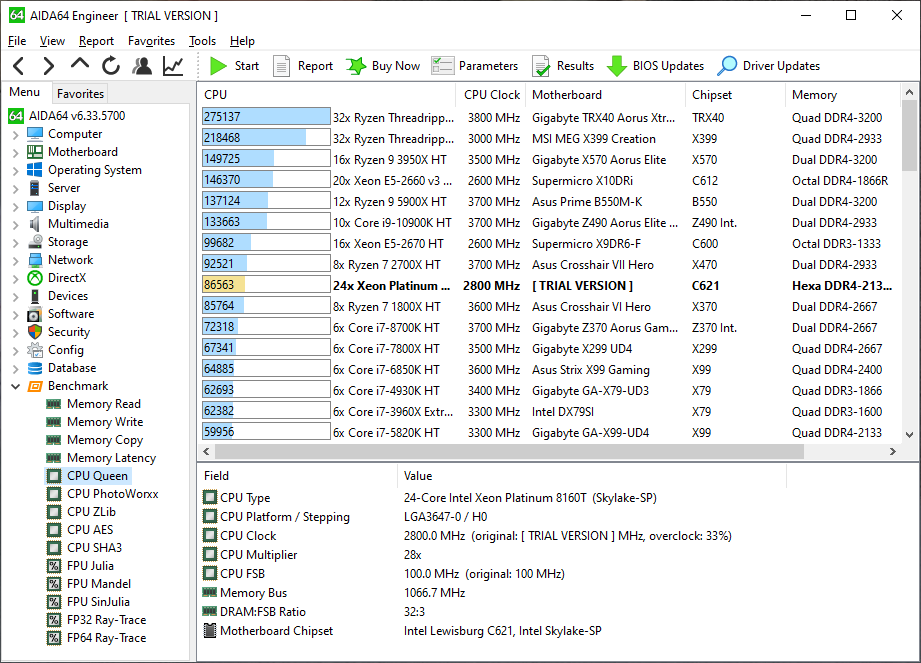Expand the Devices tree node
Image resolution: width=921 pixels, height=663 pixels.
click(16, 297)
